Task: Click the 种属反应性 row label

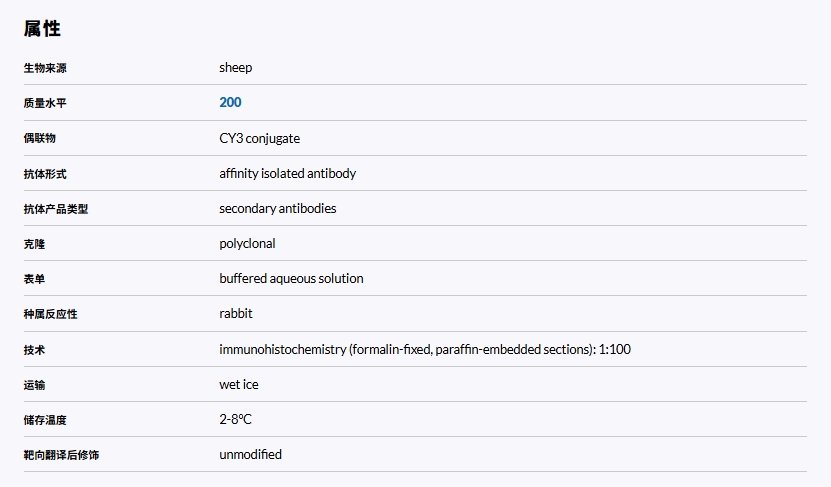Action: 50,314
